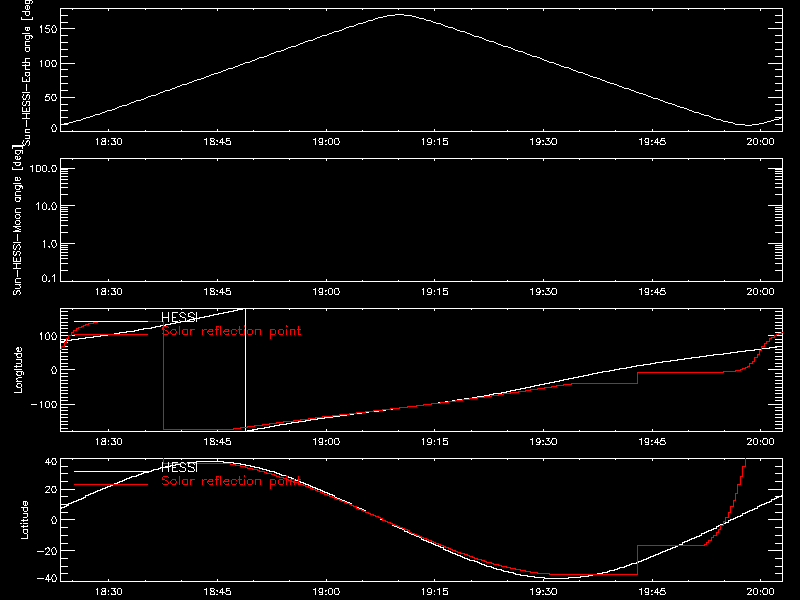
Task: Click 18:45 under the Longitude plot
Action: 217,442
